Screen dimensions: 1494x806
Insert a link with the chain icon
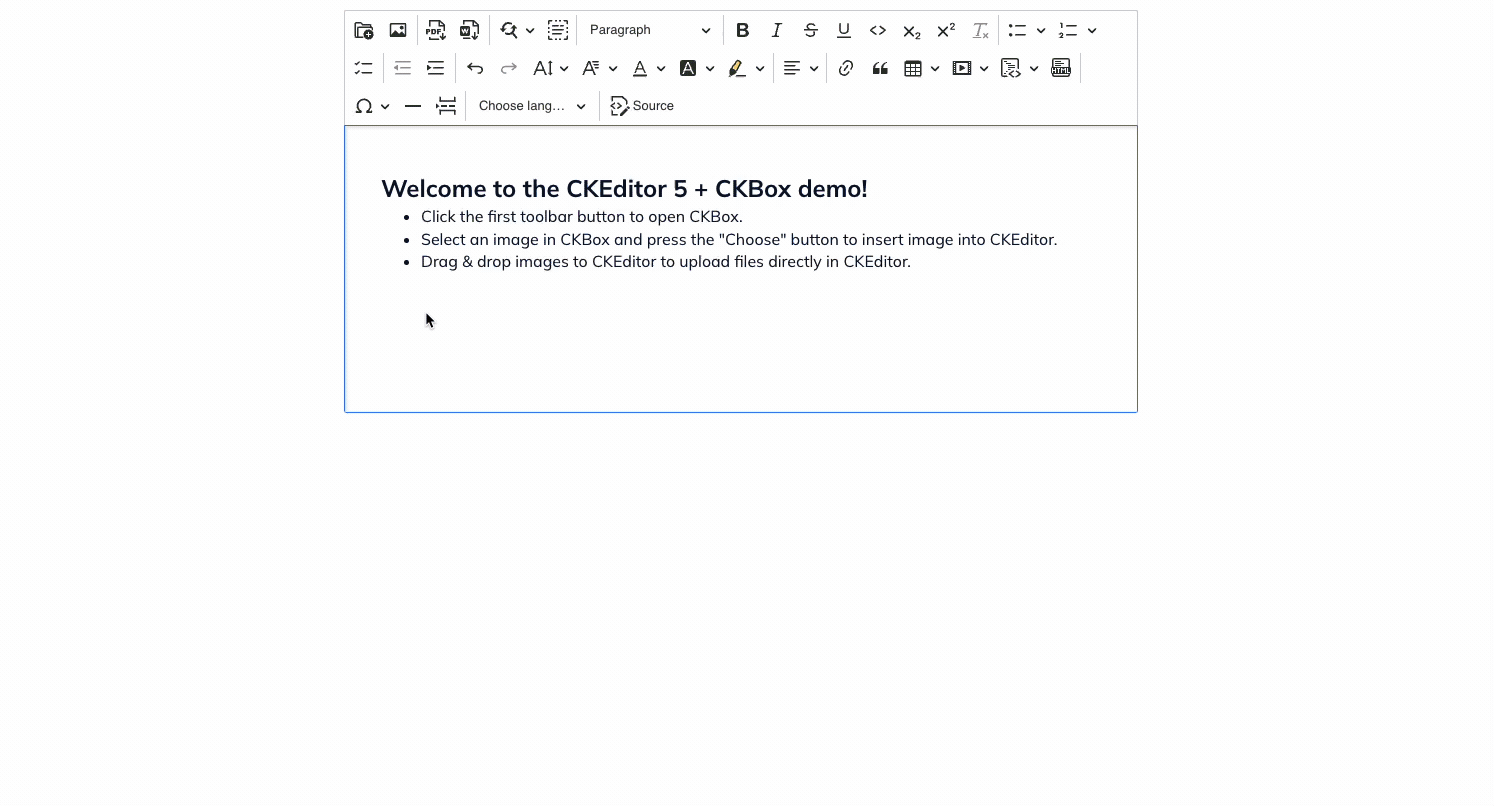tap(846, 69)
